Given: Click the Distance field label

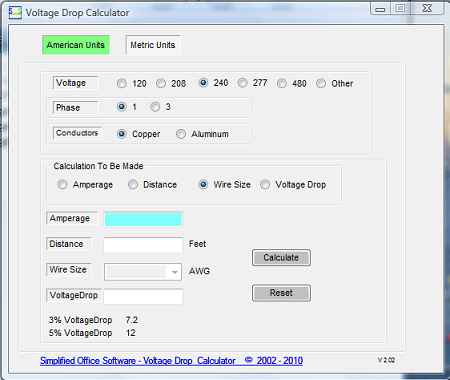Looking at the screenshot, I should coord(69,244).
